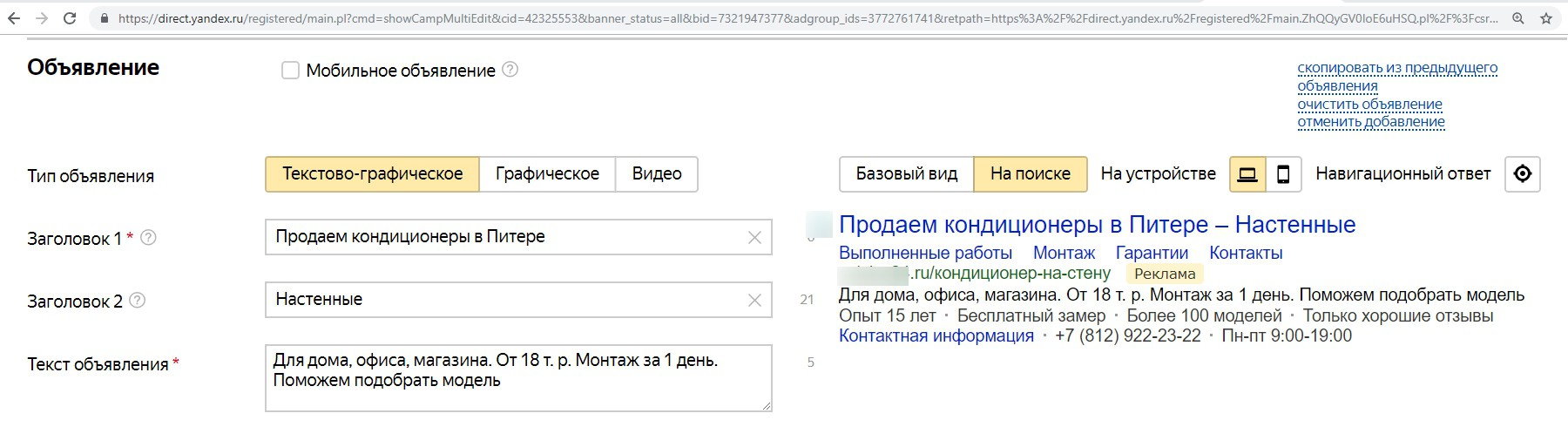Select the Текстово-графическое ad type
The image size is (1568, 427).
click(x=372, y=174)
